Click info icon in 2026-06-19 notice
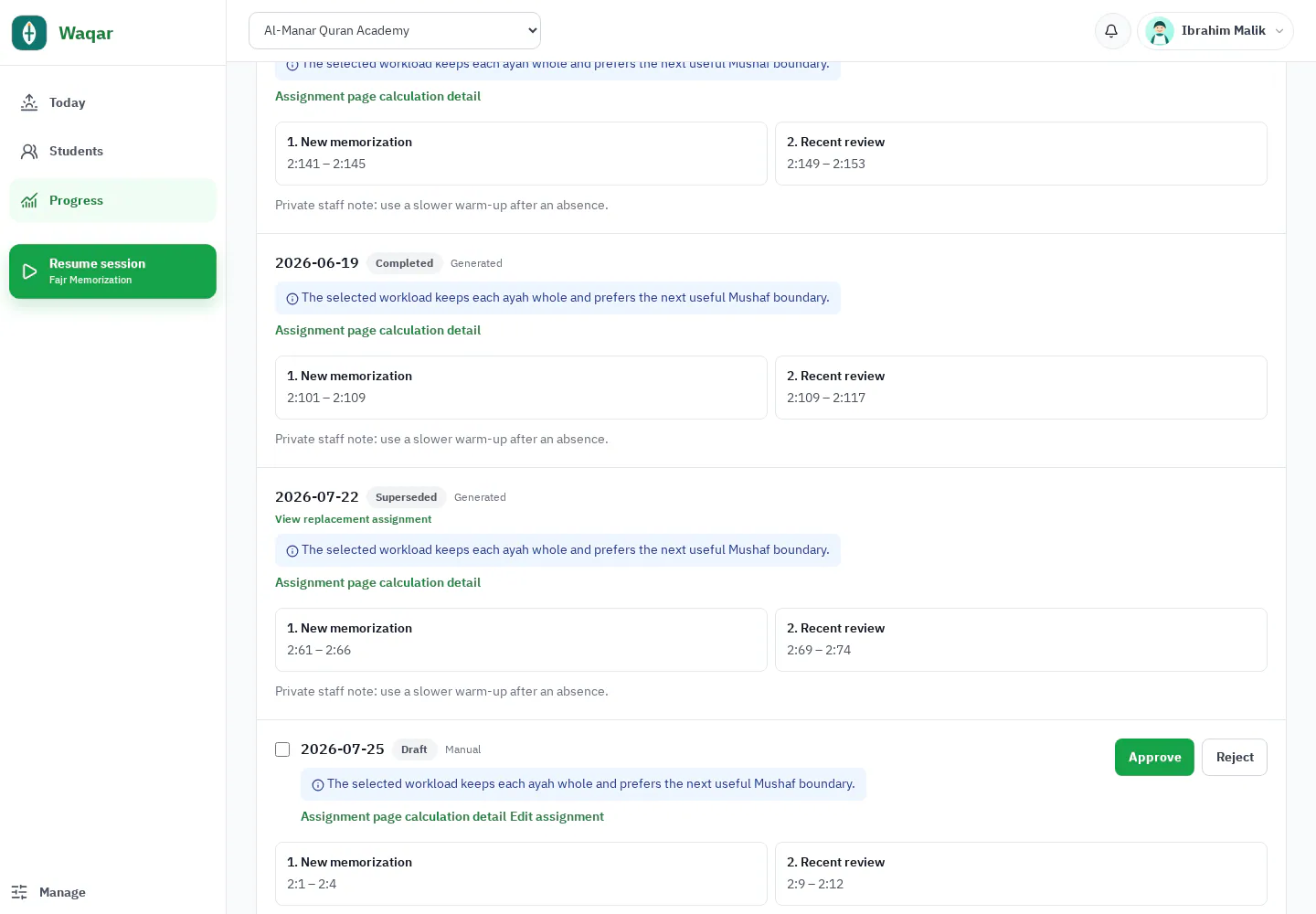1316x914 pixels. click(x=292, y=299)
